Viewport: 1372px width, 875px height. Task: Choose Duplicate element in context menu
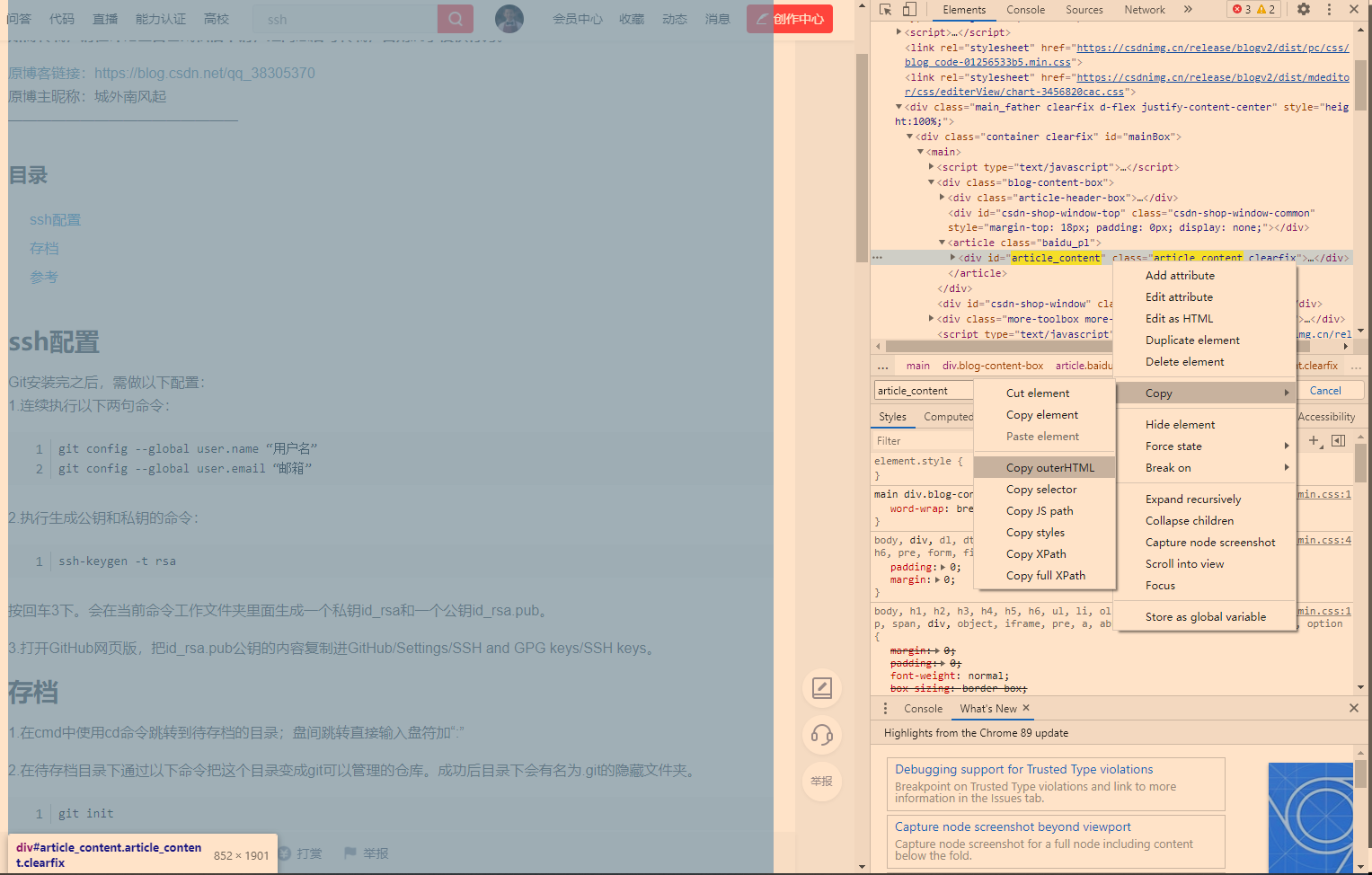(x=1205, y=340)
